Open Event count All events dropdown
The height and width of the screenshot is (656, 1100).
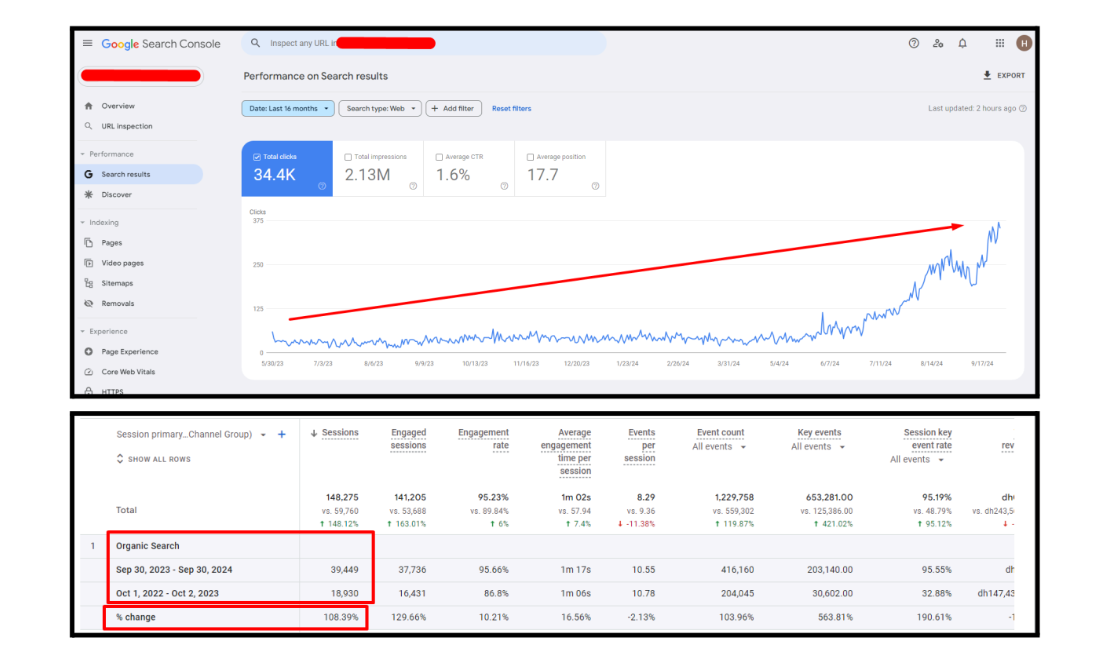coord(719,447)
